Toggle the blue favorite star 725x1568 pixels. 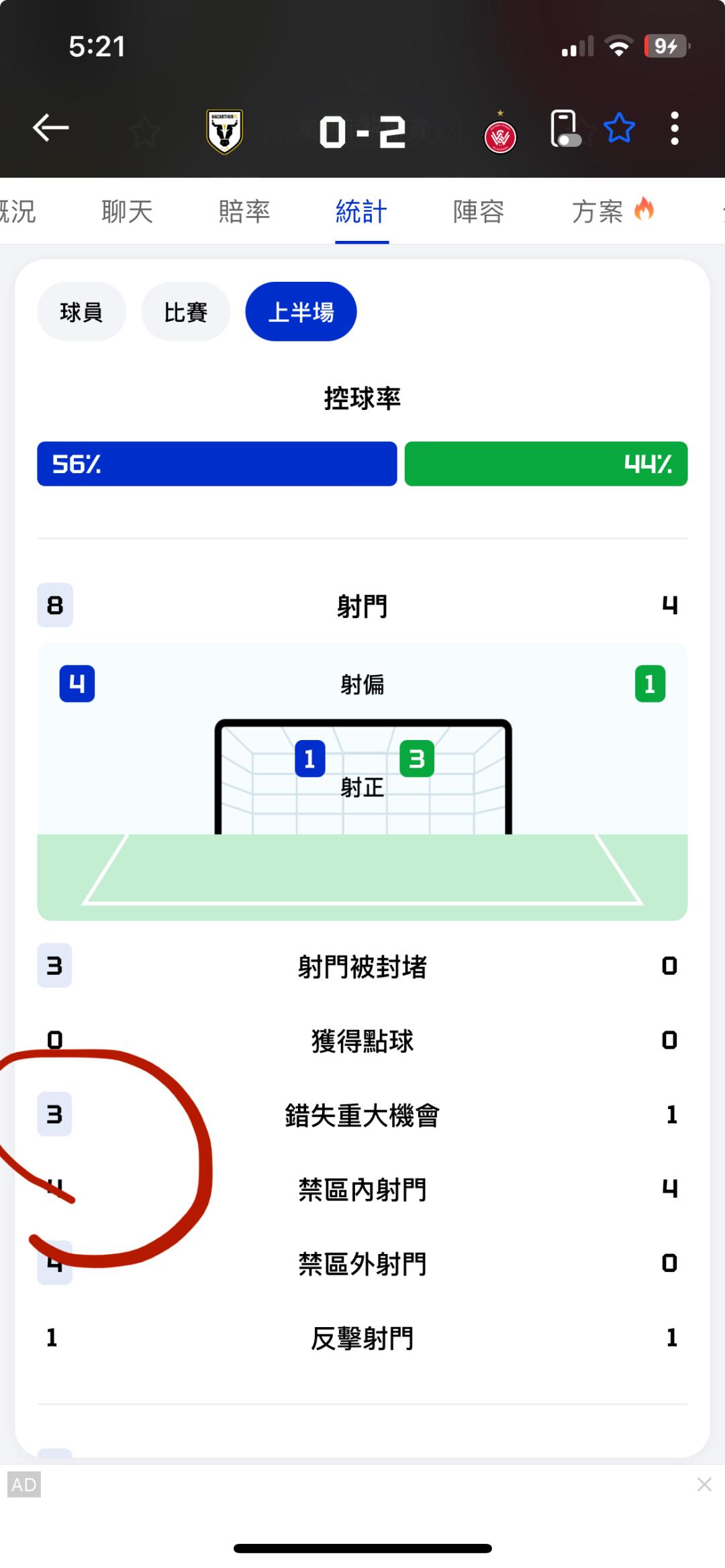point(619,128)
